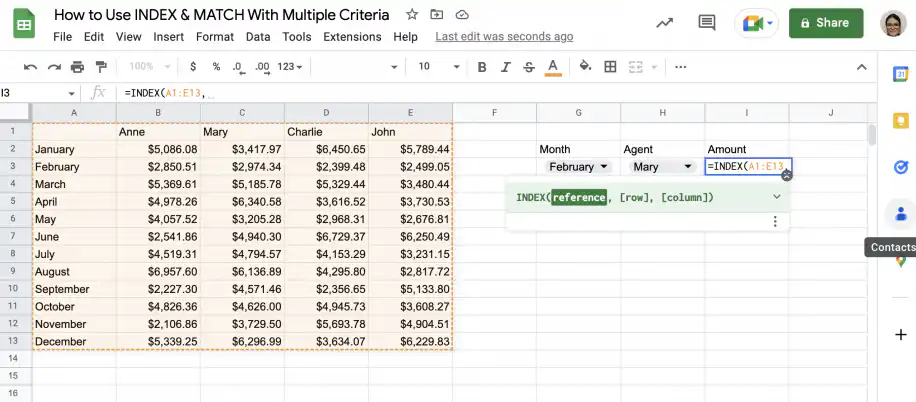Click the Share button

(826, 23)
